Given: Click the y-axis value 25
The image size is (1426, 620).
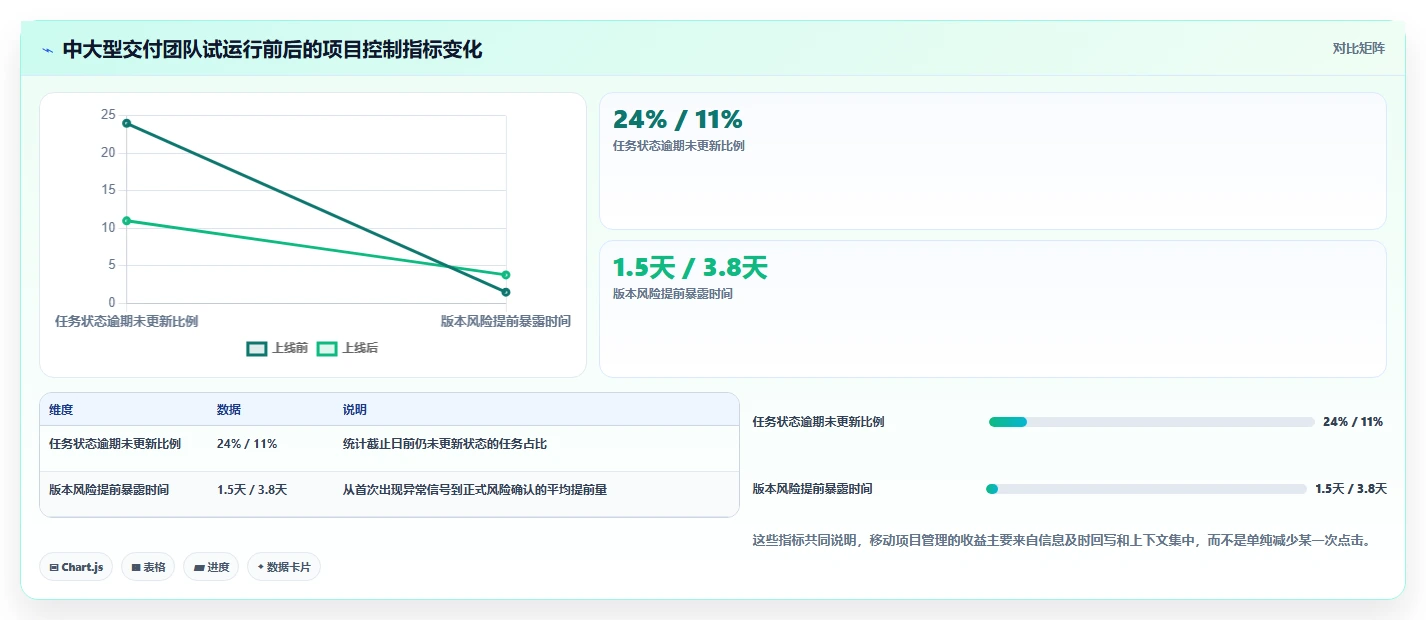Looking at the screenshot, I should [108, 115].
